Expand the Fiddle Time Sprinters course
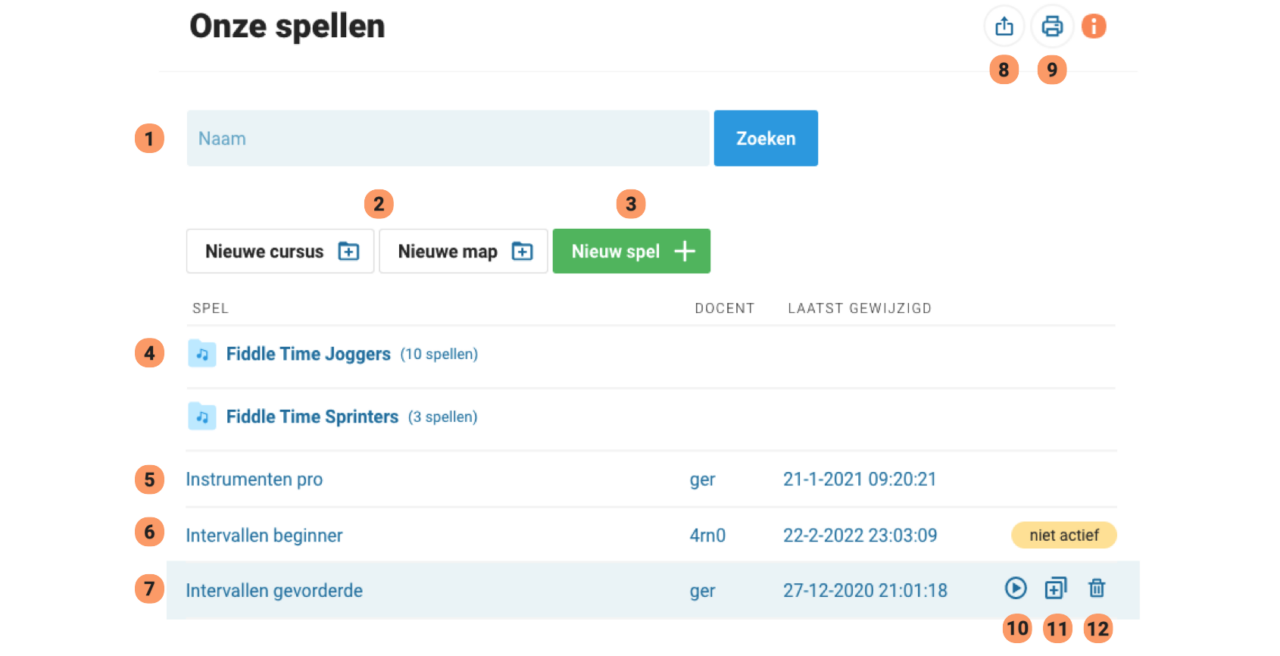The height and width of the screenshot is (656, 1280). [x=312, y=416]
